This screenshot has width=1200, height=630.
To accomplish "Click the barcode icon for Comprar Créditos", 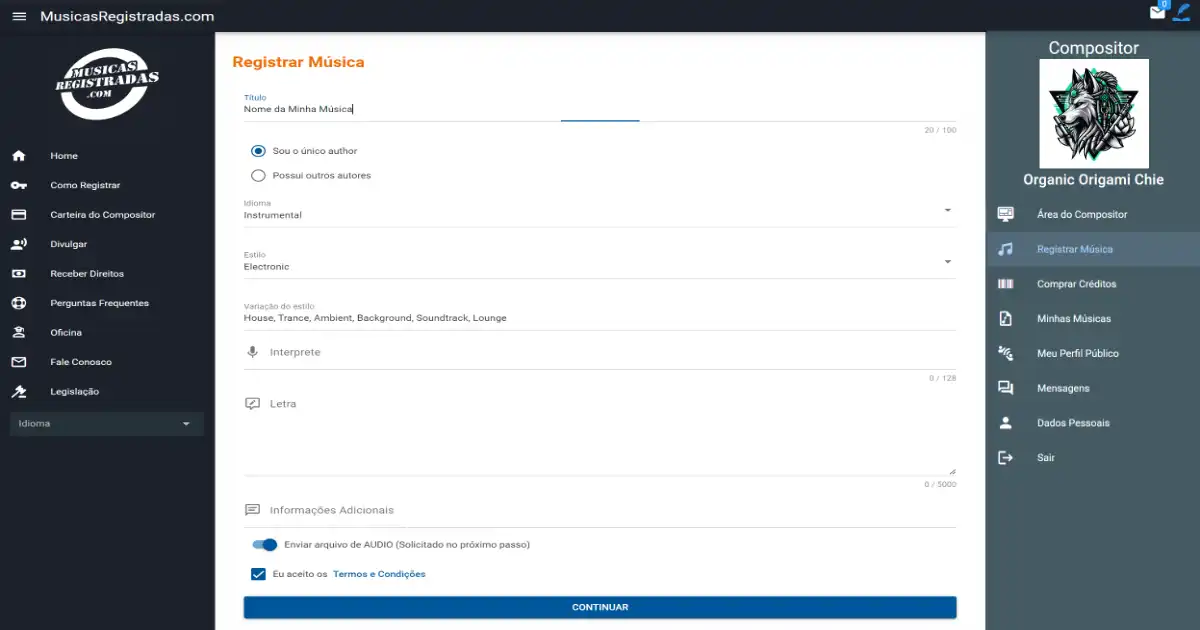I will pos(1005,284).
